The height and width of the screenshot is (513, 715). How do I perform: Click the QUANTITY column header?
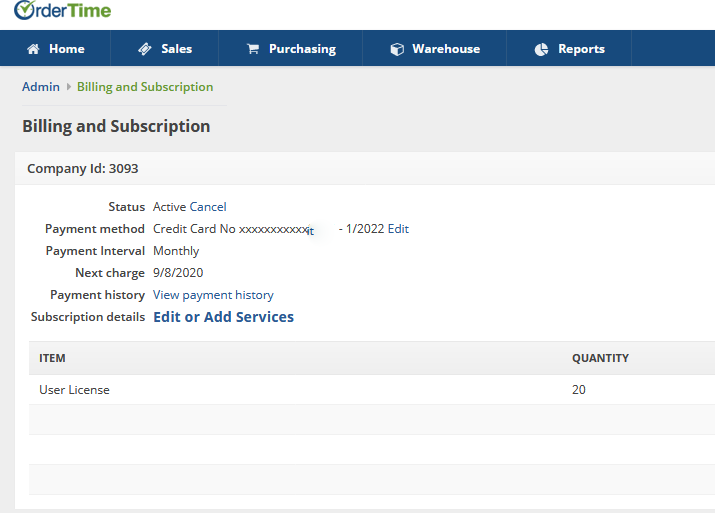pyautogui.click(x=600, y=358)
